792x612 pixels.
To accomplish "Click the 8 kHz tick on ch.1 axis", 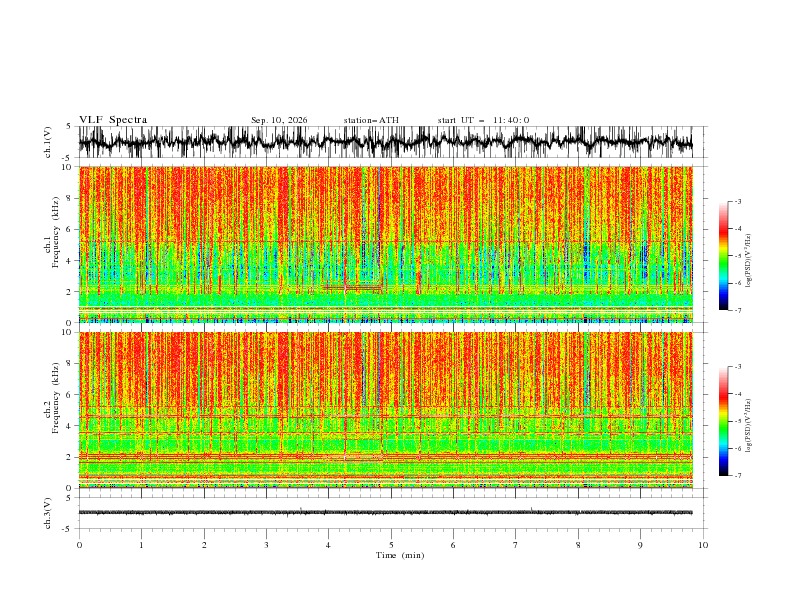I will pyautogui.click(x=70, y=198).
